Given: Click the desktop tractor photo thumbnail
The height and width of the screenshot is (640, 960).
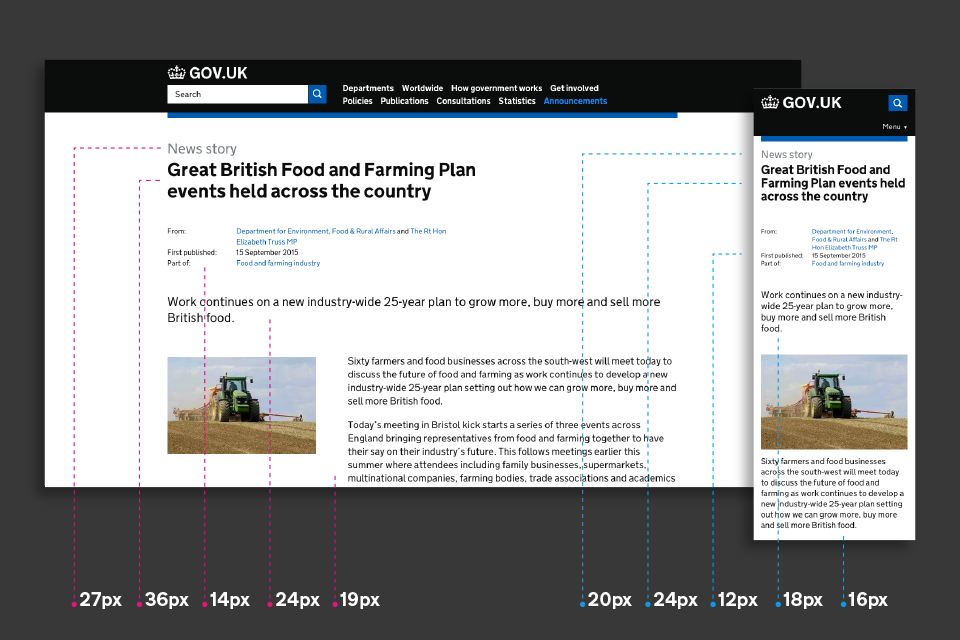Looking at the screenshot, I should coord(242,405).
